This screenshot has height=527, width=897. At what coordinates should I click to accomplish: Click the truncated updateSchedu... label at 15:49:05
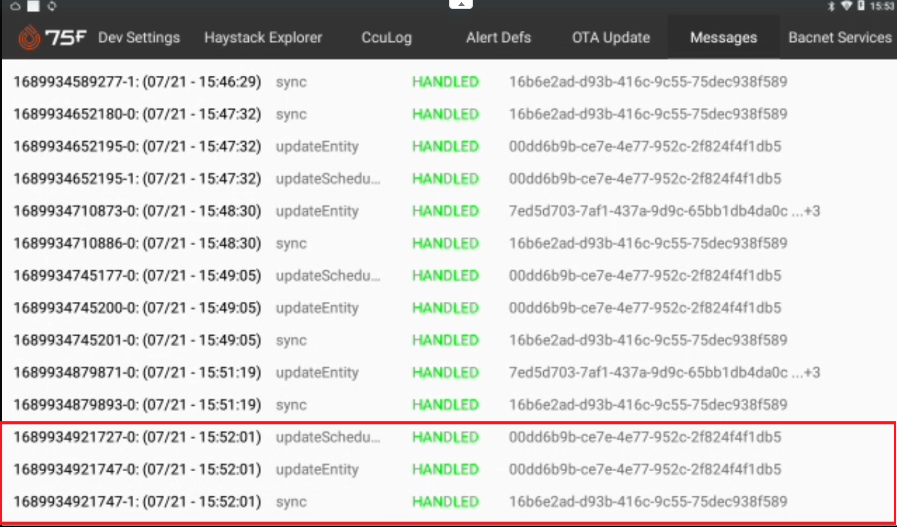tap(328, 276)
